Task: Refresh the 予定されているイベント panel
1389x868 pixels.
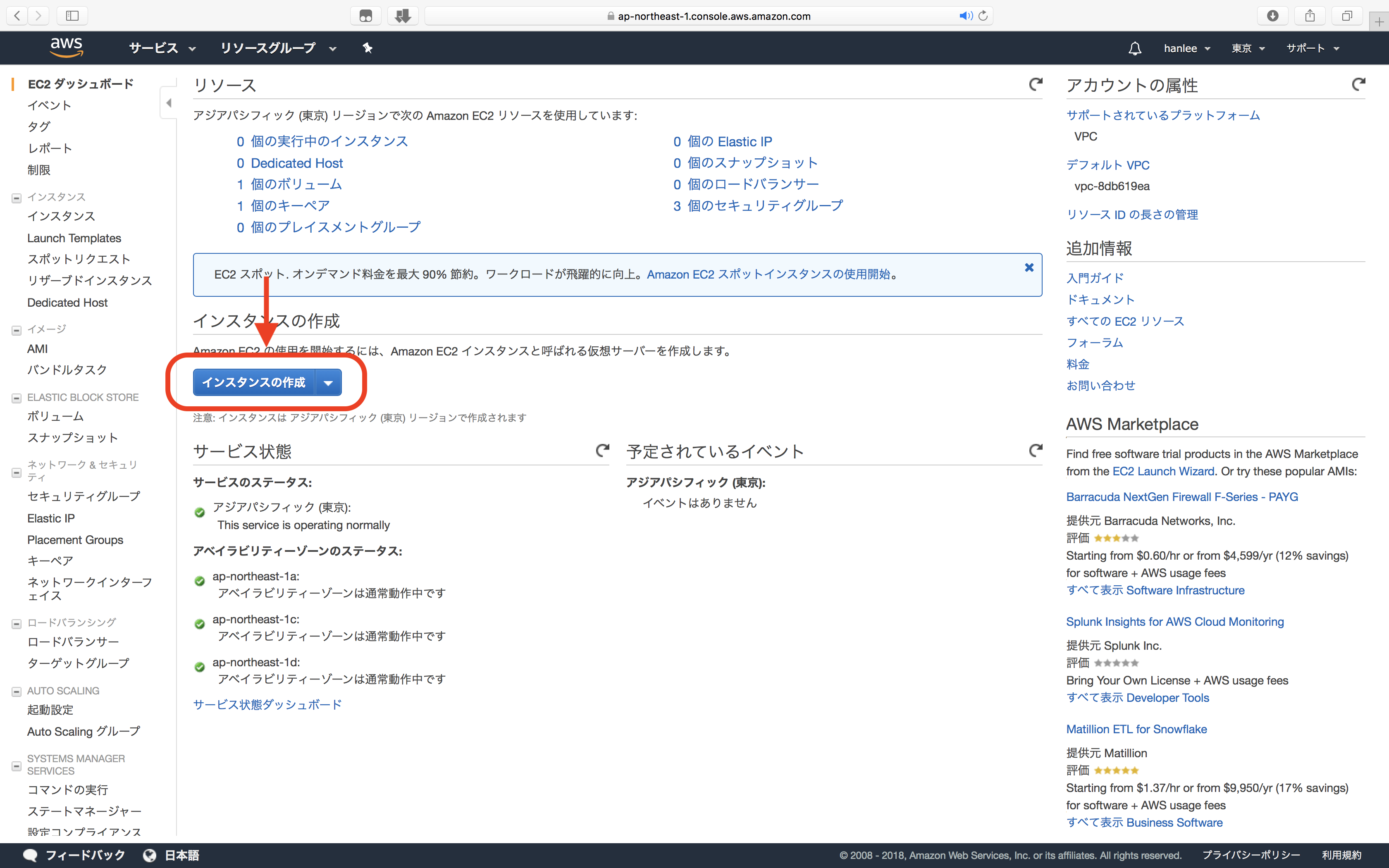Action: click(x=1035, y=451)
